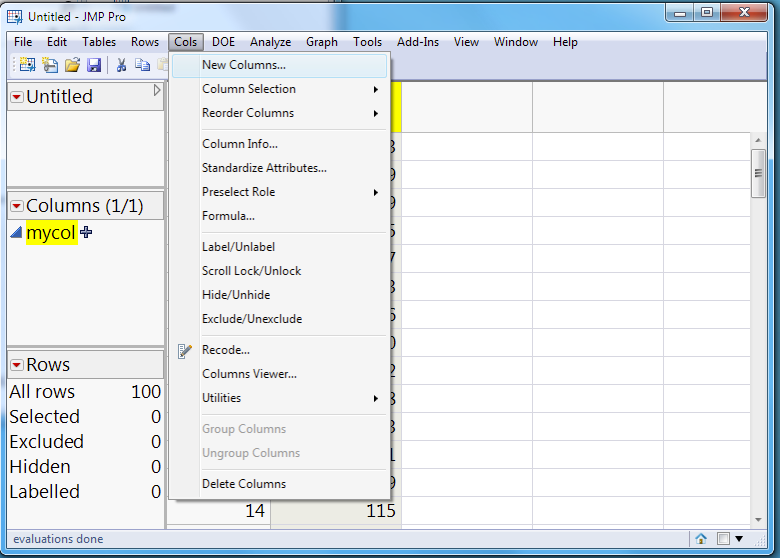This screenshot has height=558, width=780.
Task: Open the Columns panel red triangle menu
Action: coord(16,205)
